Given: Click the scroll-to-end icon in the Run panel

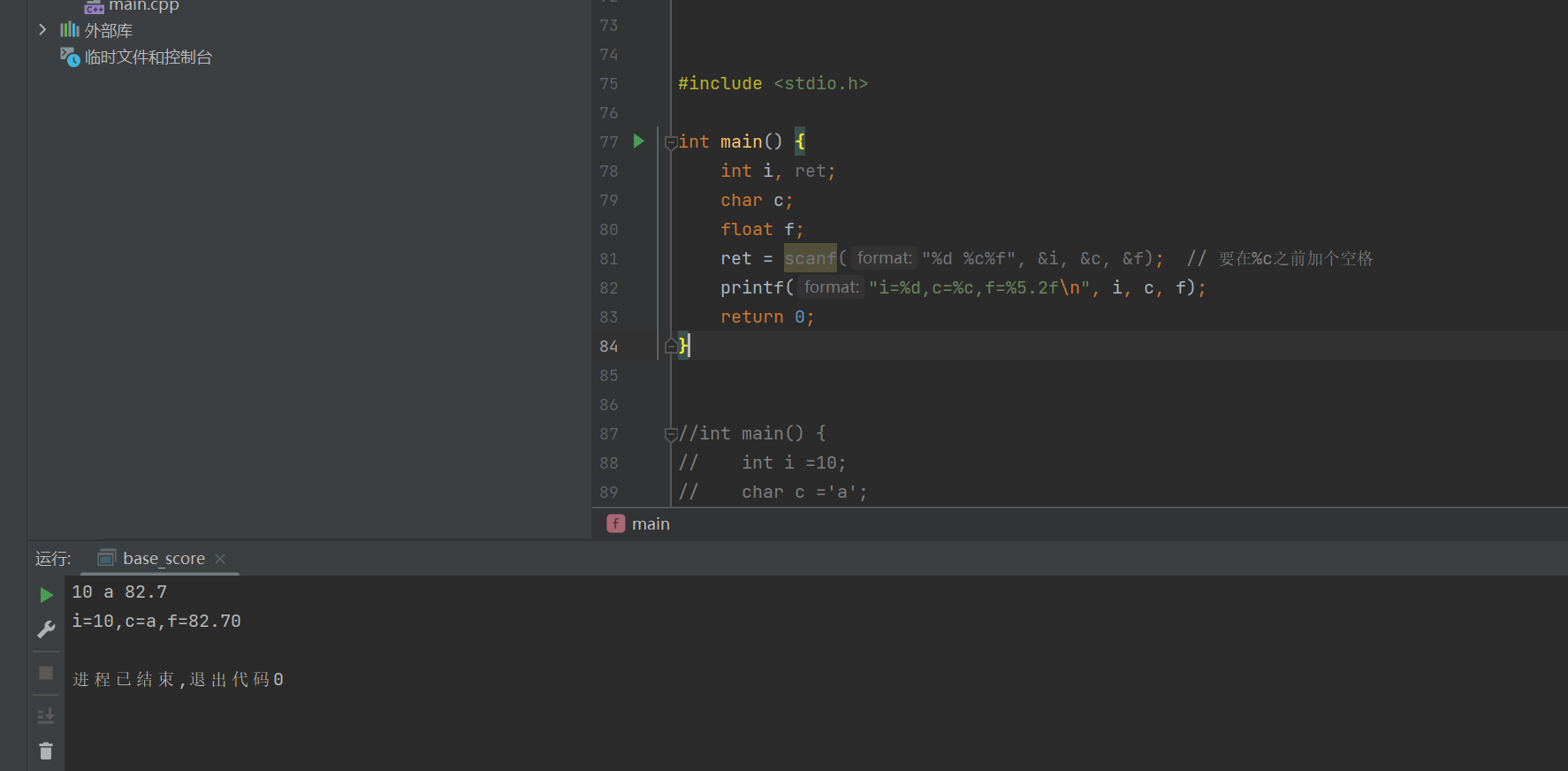Looking at the screenshot, I should coord(46,715).
